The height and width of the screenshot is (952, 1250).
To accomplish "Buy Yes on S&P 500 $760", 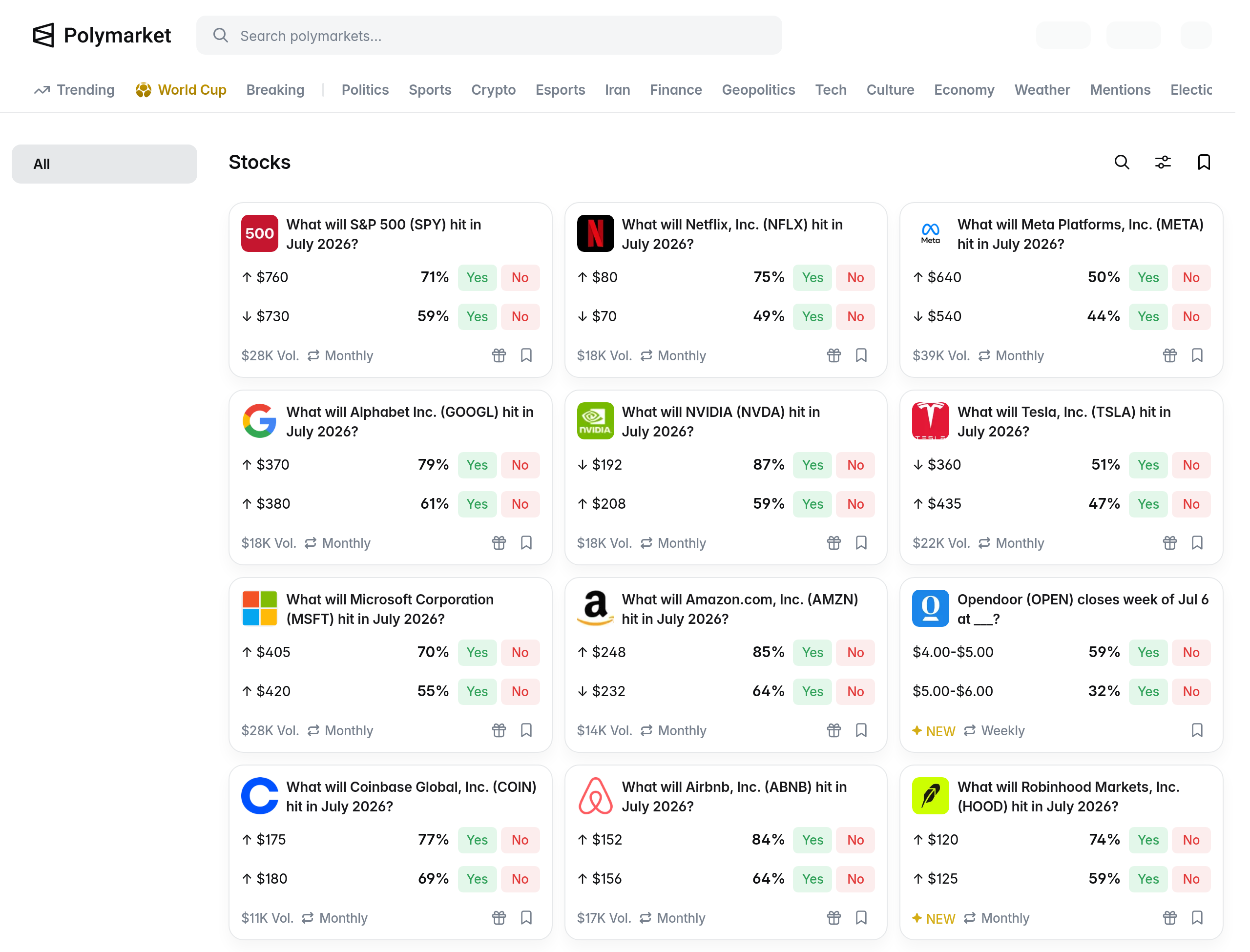I will click(x=477, y=278).
